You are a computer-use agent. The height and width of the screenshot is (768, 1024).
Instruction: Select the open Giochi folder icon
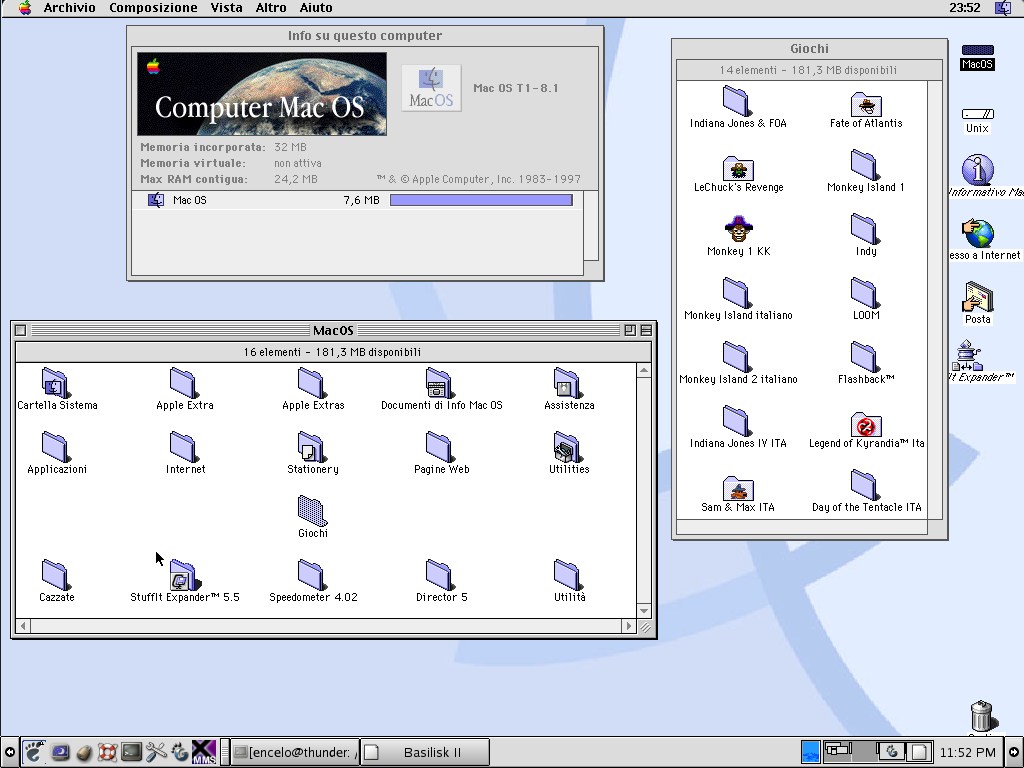[x=313, y=517]
